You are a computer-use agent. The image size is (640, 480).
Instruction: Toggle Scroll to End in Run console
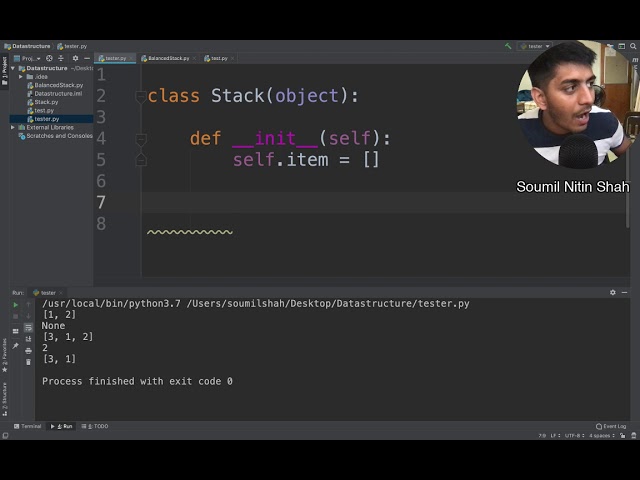28,339
